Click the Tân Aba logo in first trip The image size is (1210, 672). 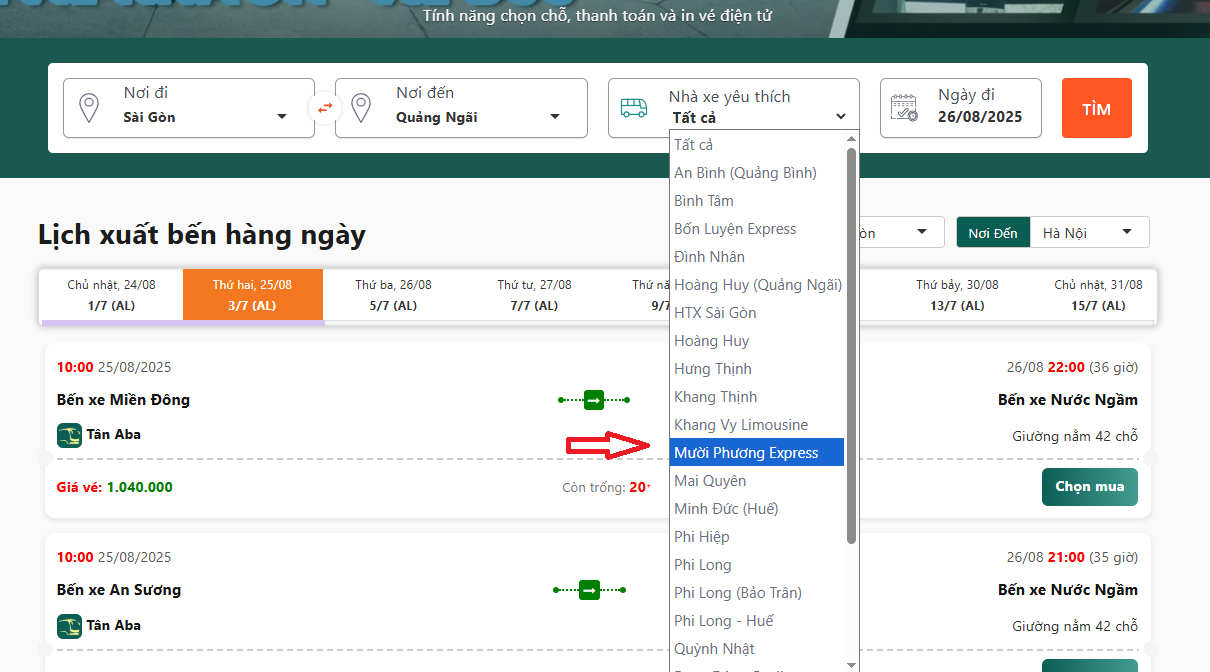pos(69,435)
